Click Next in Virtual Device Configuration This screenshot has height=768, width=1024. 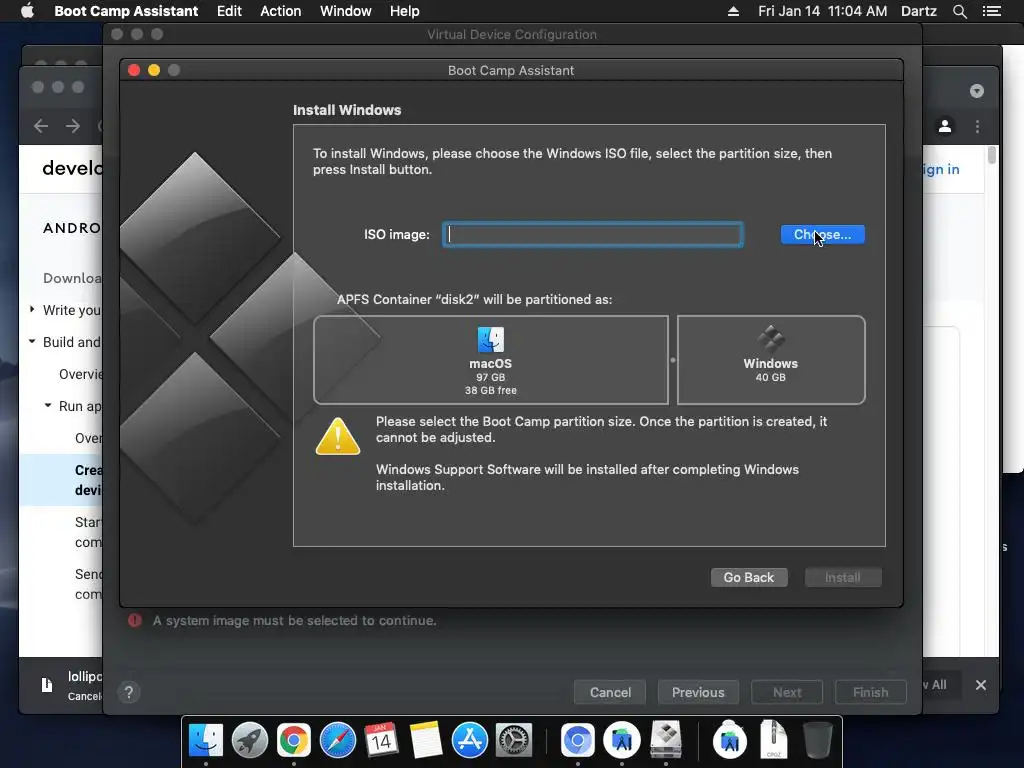point(787,692)
